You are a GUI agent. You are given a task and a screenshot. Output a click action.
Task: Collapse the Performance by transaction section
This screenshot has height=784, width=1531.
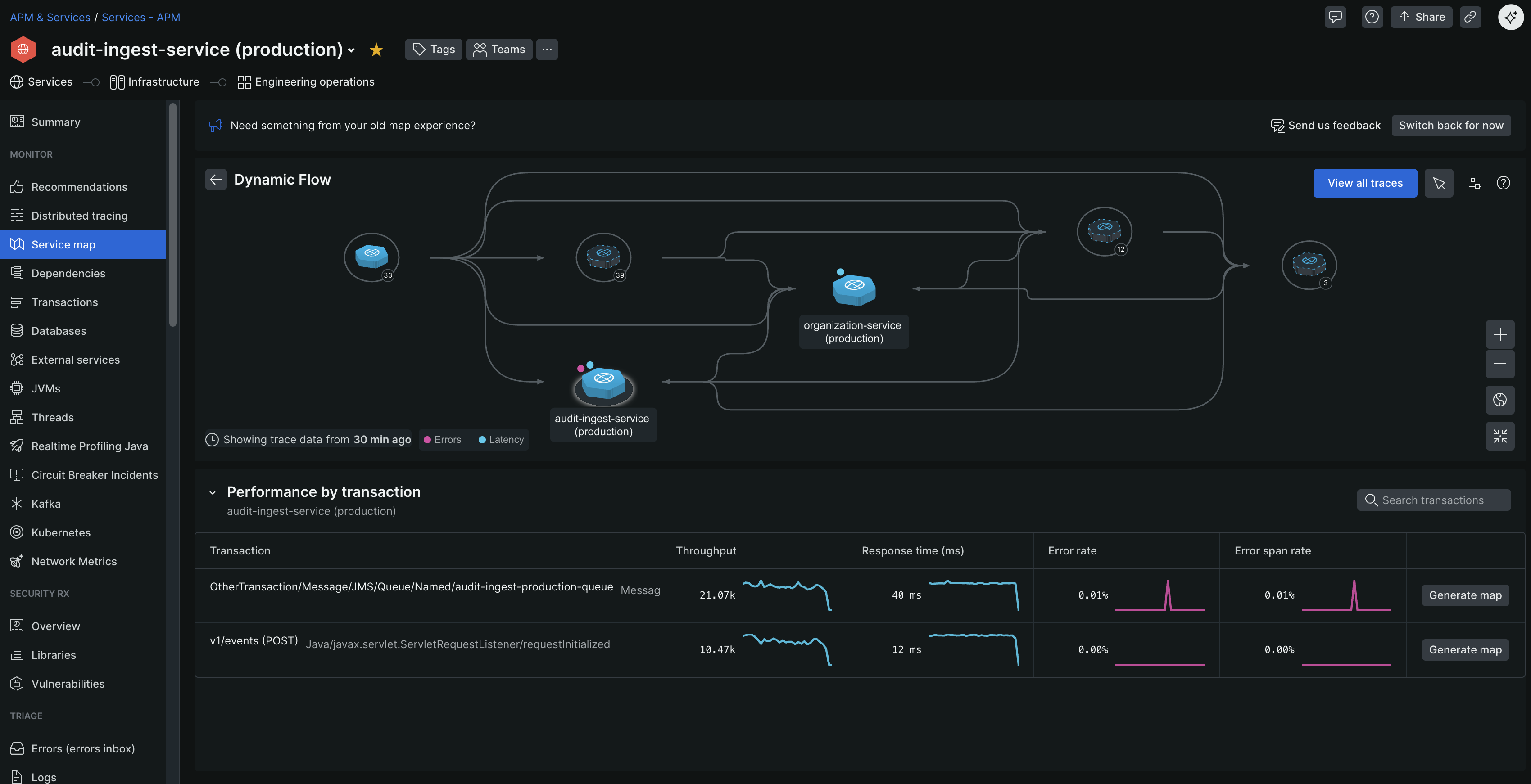point(213,492)
